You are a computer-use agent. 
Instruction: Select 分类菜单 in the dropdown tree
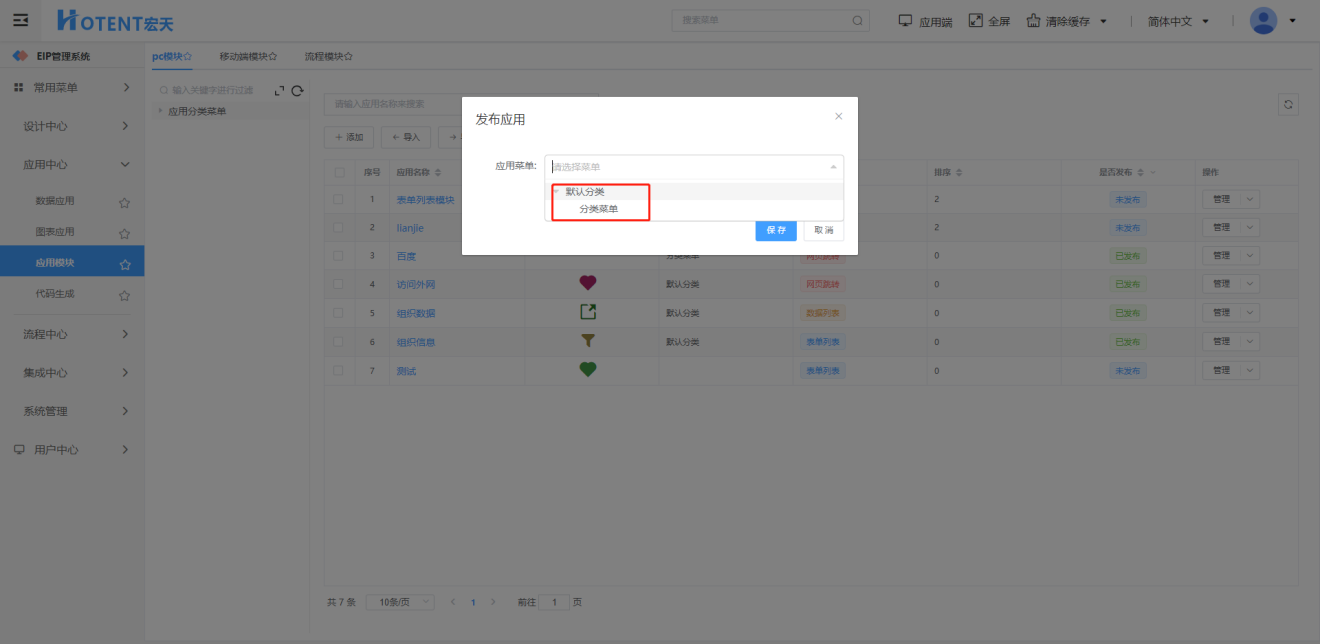point(599,209)
